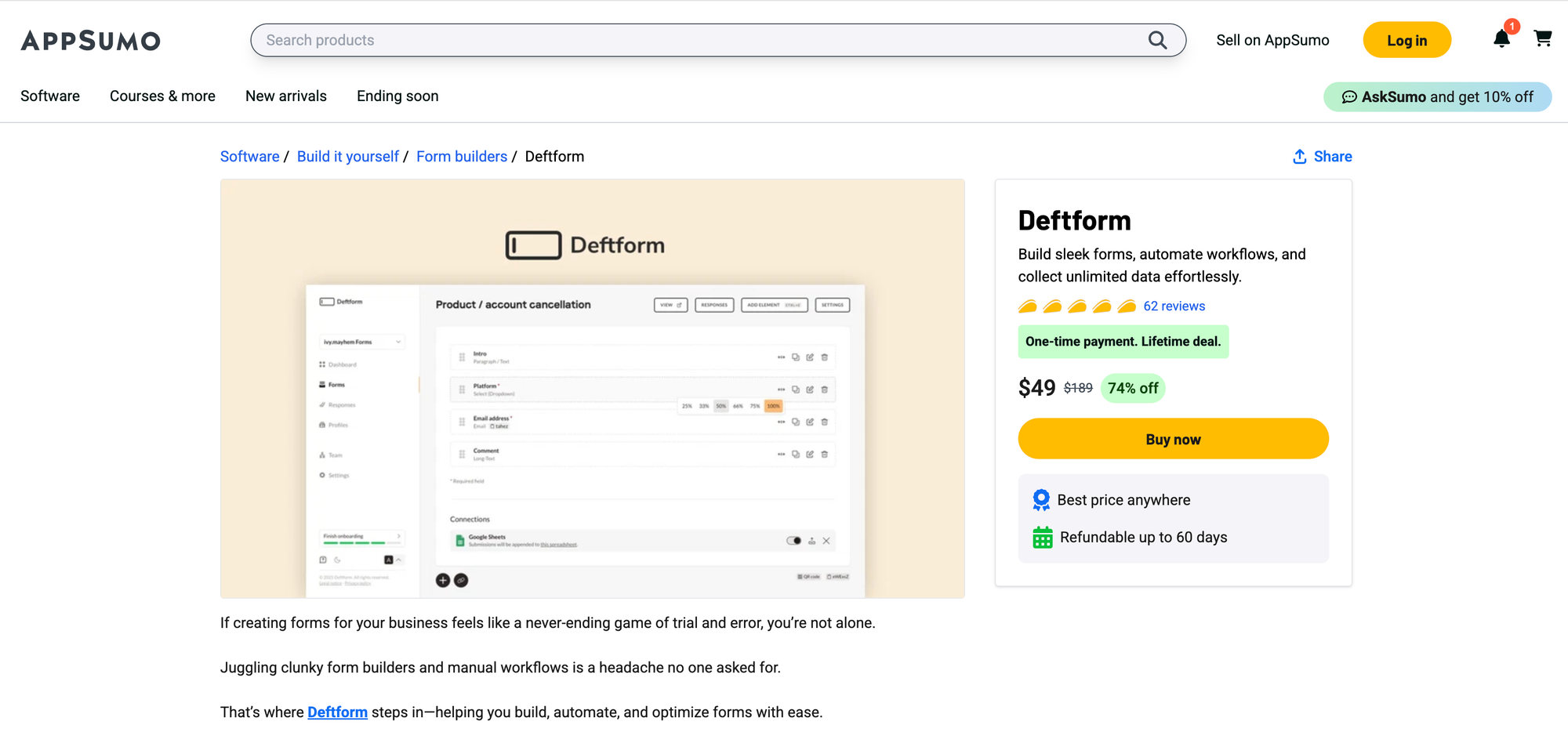Click the Deftform breadcrumb text

(554, 157)
